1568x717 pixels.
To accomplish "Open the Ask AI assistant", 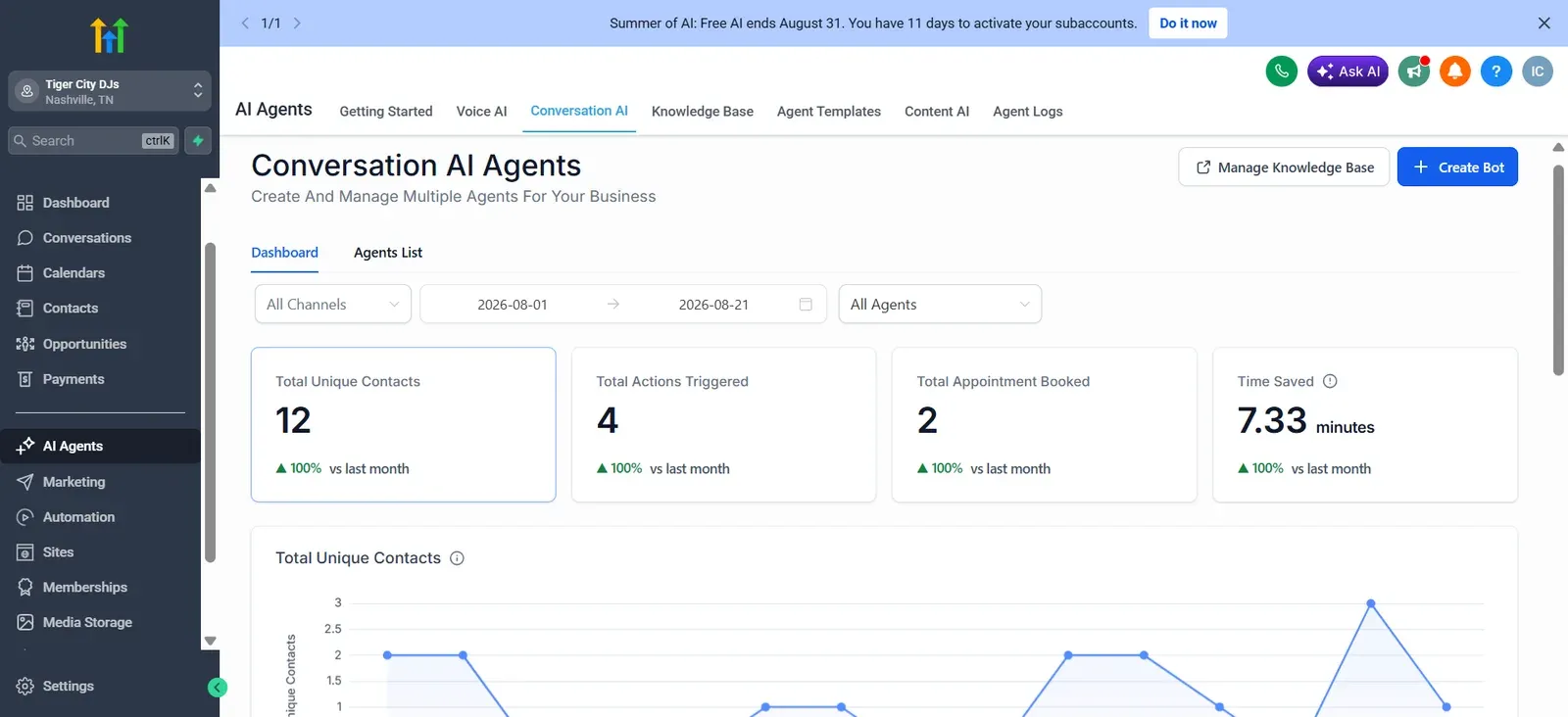I will tap(1347, 72).
